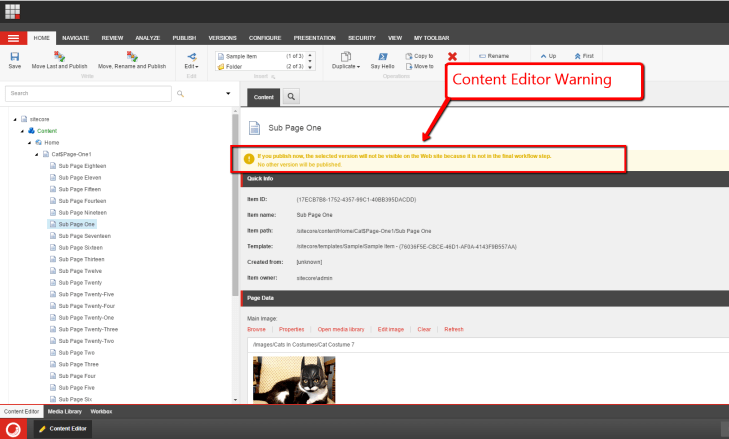Move item Up

click(x=548, y=56)
